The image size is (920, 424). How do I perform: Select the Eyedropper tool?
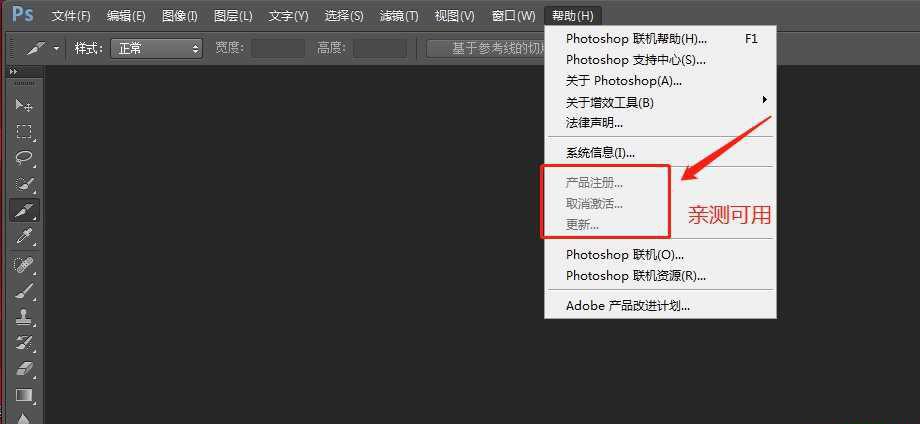click(x=24, y=237)
